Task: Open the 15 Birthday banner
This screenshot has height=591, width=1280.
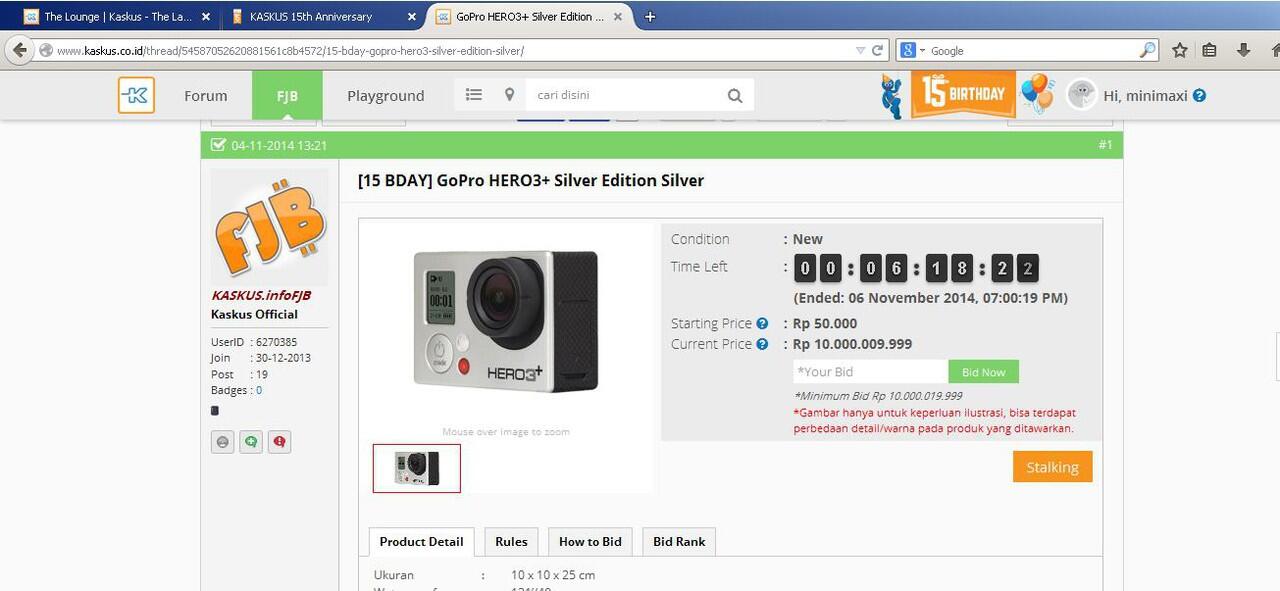Action: coord(963,94)
